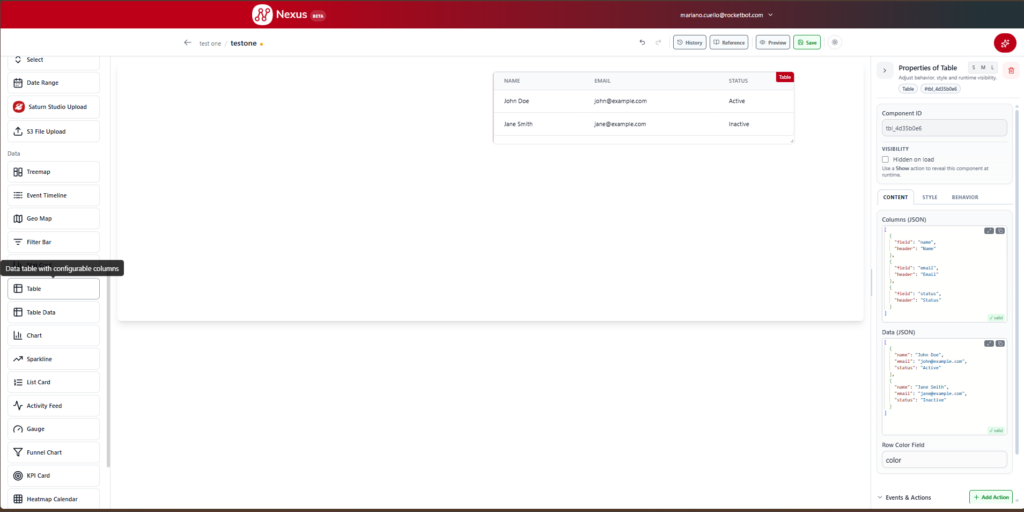The height and width of the screenshot is (512, 1024).
Task: Switch to the BEHAVIOR tab
Action: [965, 197]
